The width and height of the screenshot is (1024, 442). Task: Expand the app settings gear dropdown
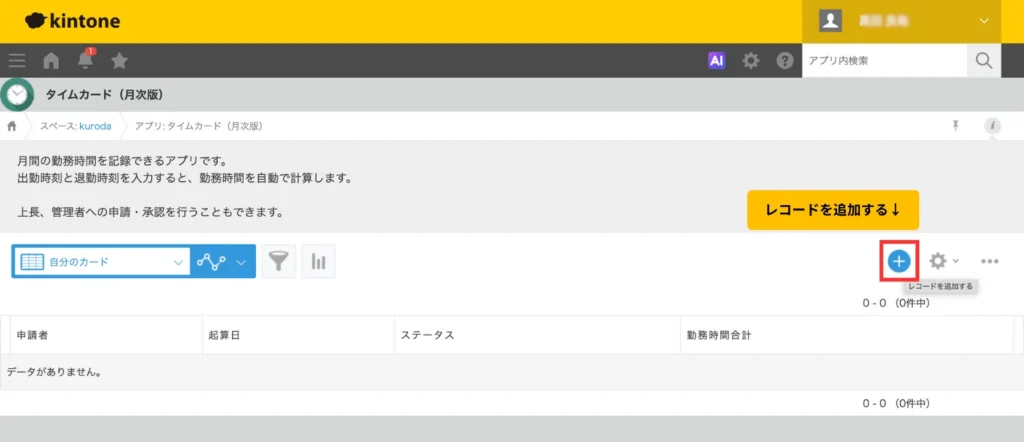pos(943,261)
